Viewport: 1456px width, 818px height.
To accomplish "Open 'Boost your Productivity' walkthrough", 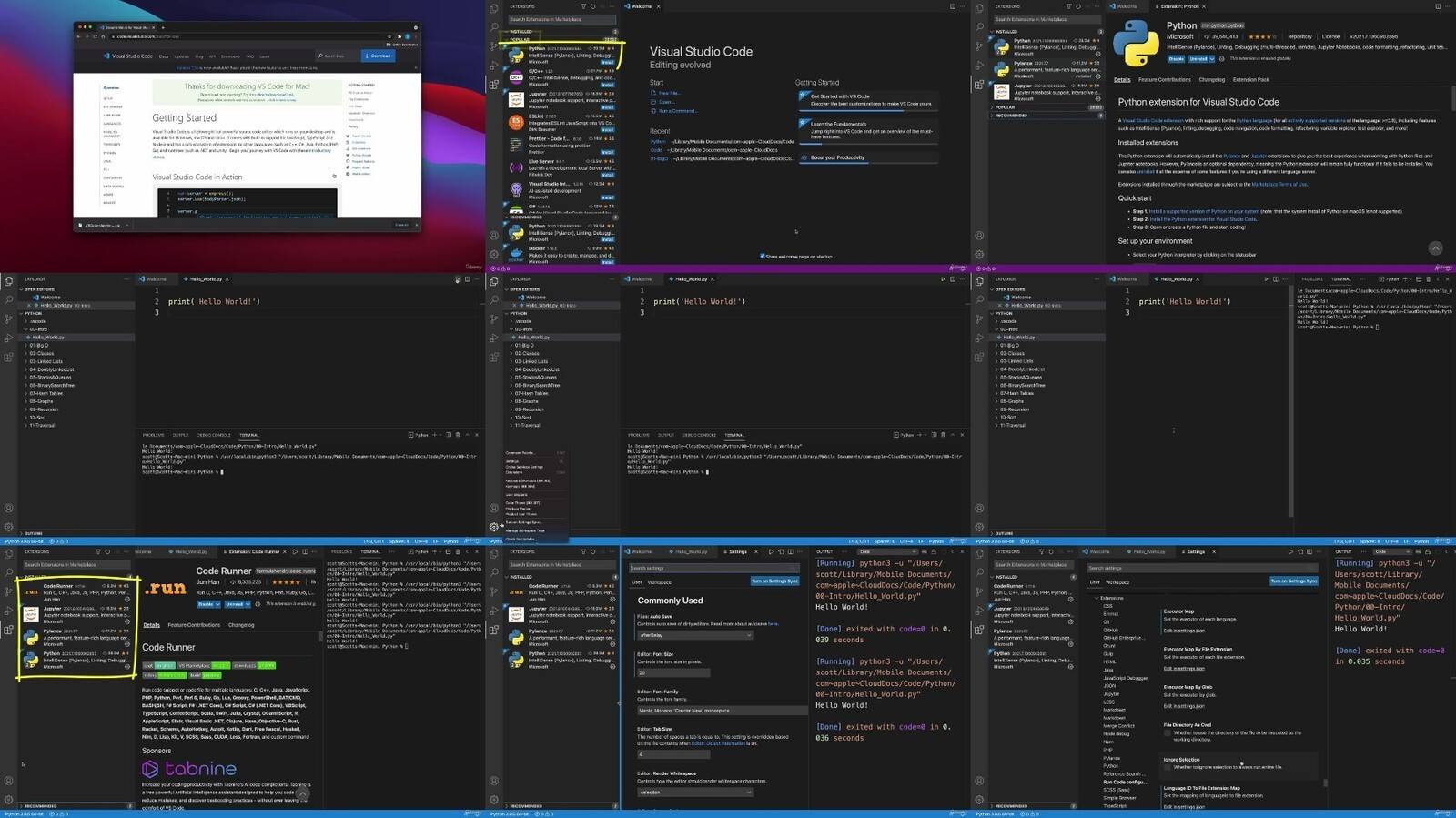I will coord(866,157).
